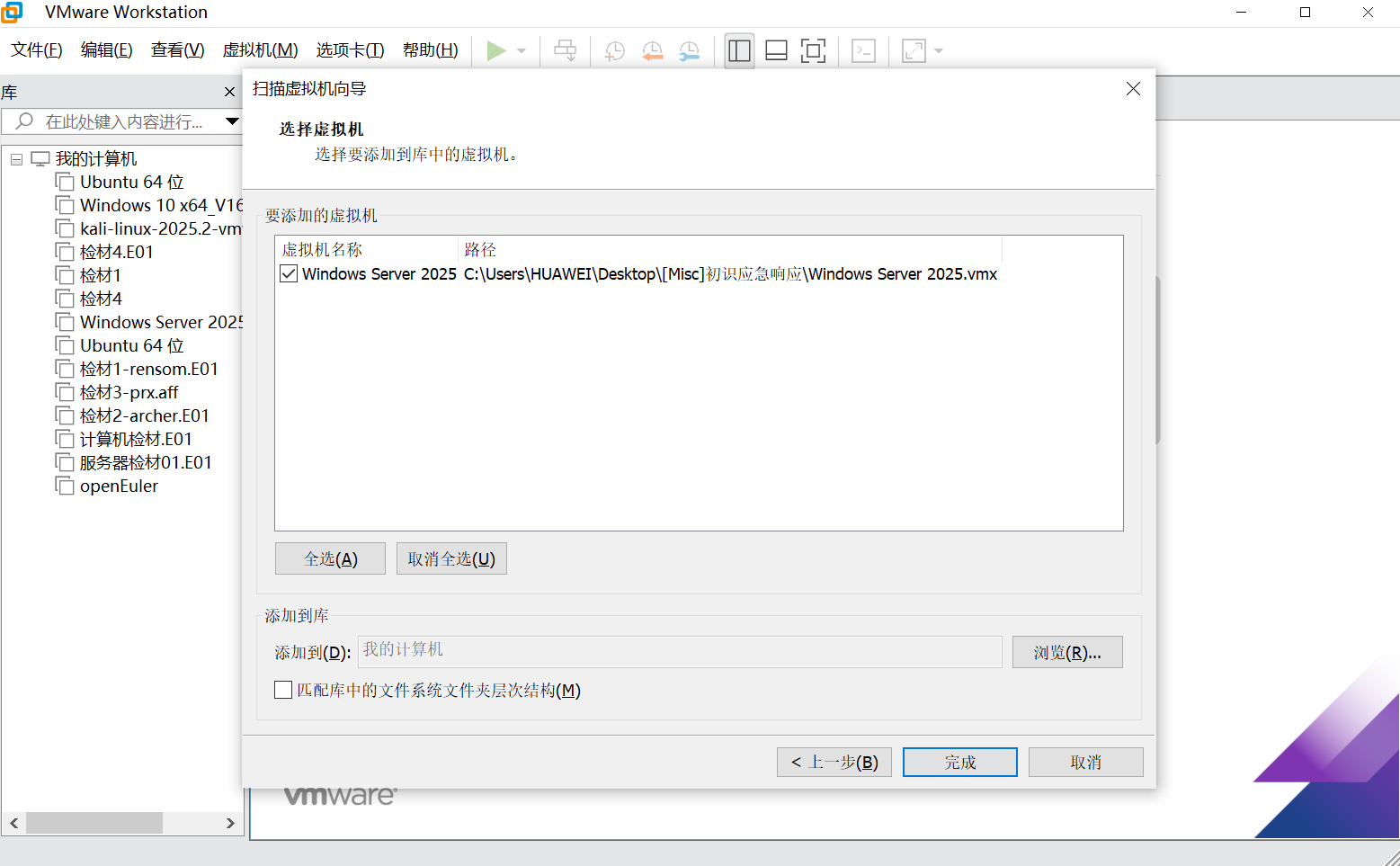Click the VM icon beside openEuler

(65, 486)
